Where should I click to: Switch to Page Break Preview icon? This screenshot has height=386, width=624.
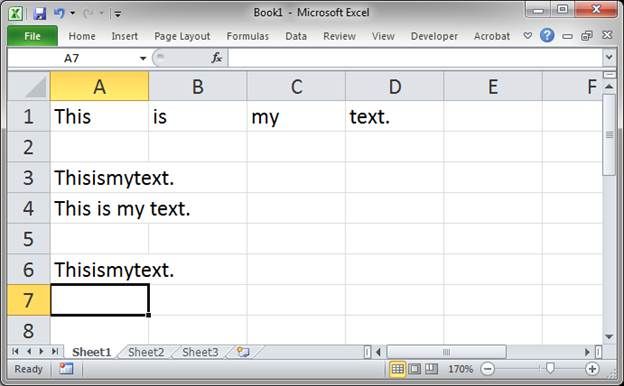pyautogui.click(x=431, y=369)
